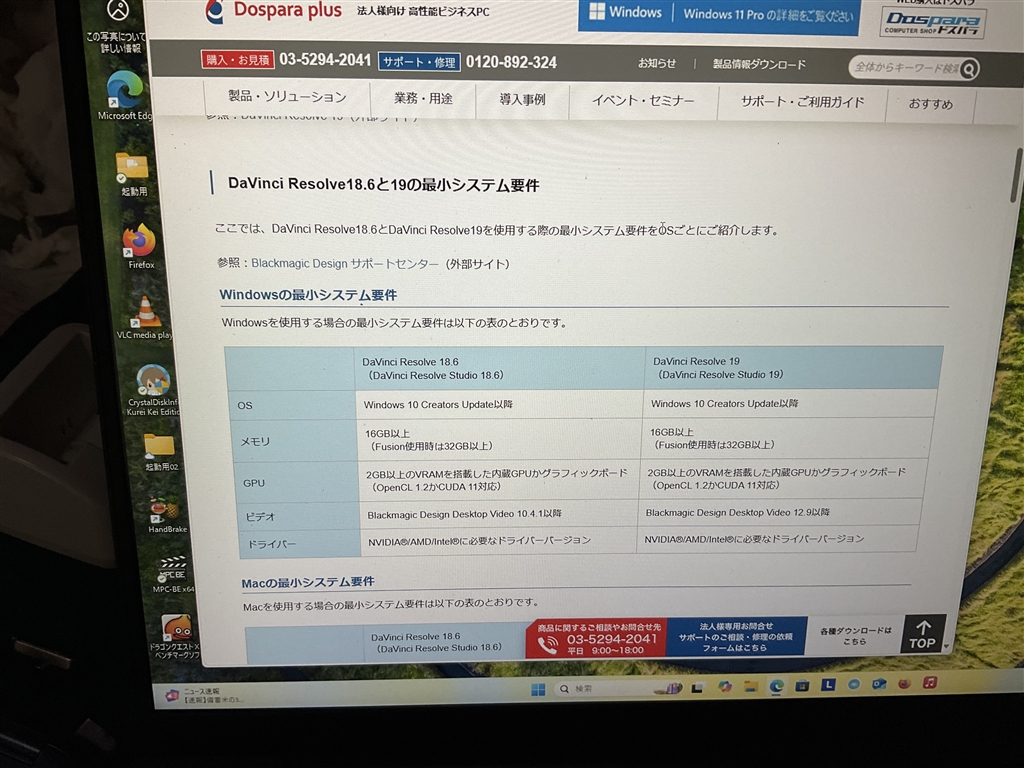
Task: Click the Dospara plus logo
Action: (x=274, y=11)
